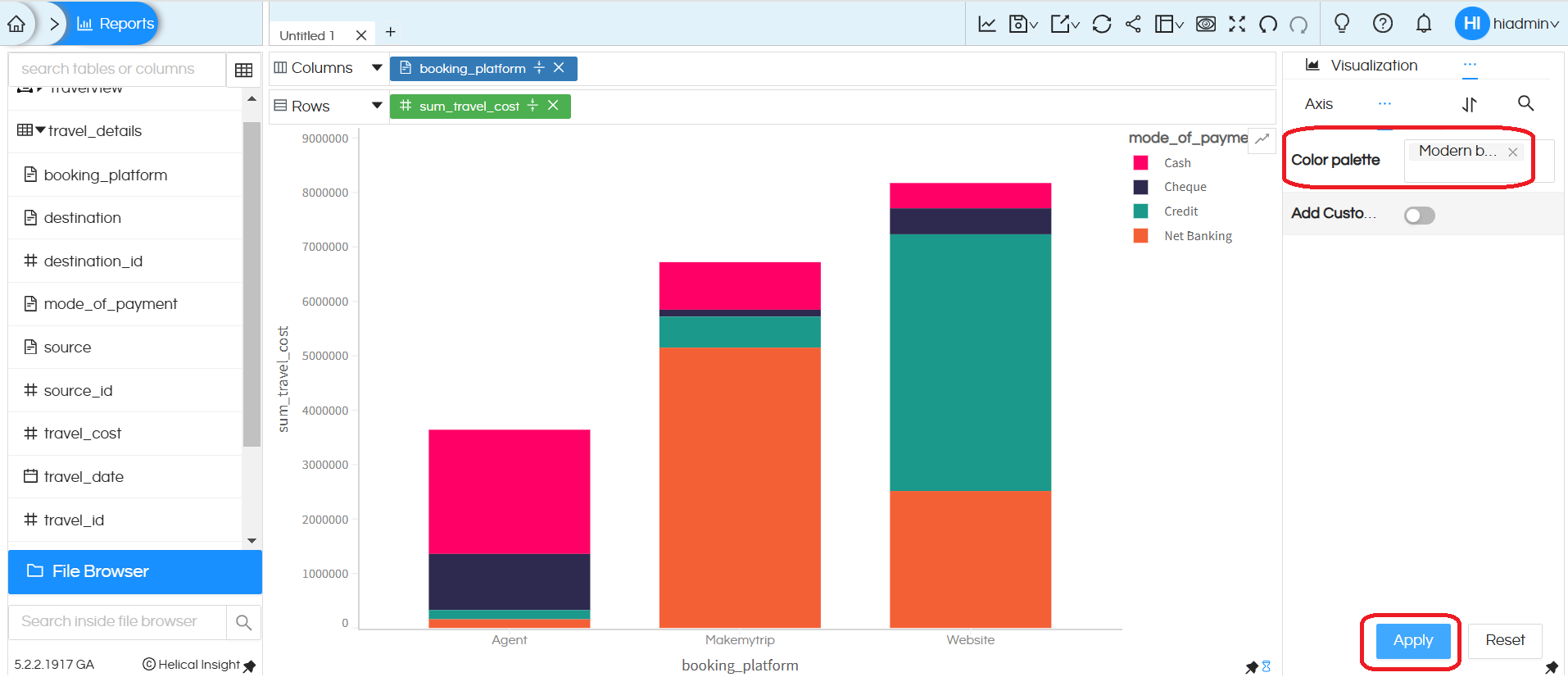This screenshot has width=1568, height=677.
Task: Undo the last action
Action: [x=1268, y=24]
